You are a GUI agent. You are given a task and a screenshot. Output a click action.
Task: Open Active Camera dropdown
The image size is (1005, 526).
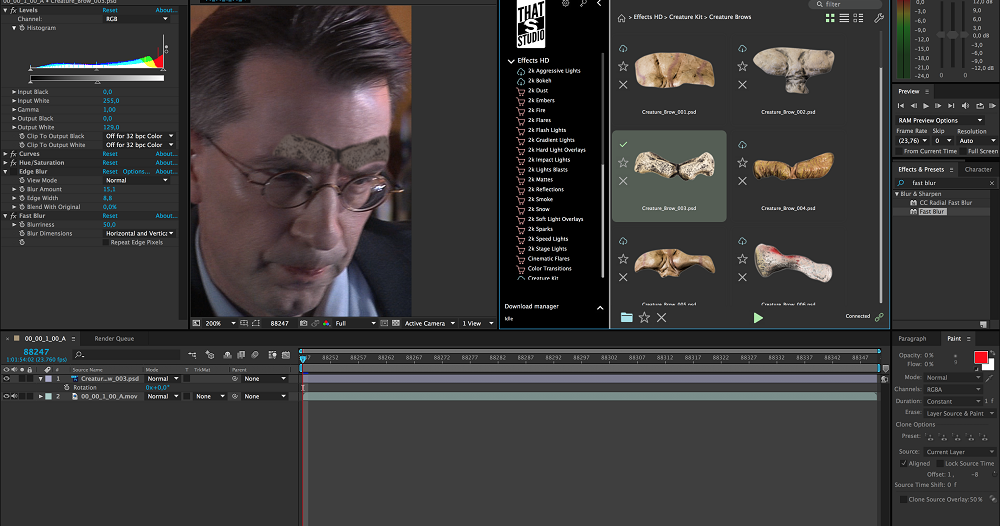[x=429, y=324]
